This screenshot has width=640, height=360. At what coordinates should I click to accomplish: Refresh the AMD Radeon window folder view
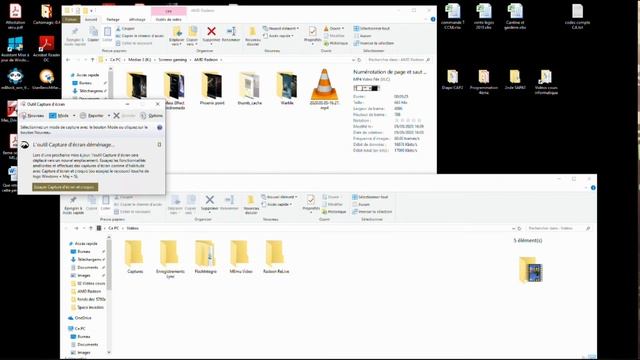[359, 60]
